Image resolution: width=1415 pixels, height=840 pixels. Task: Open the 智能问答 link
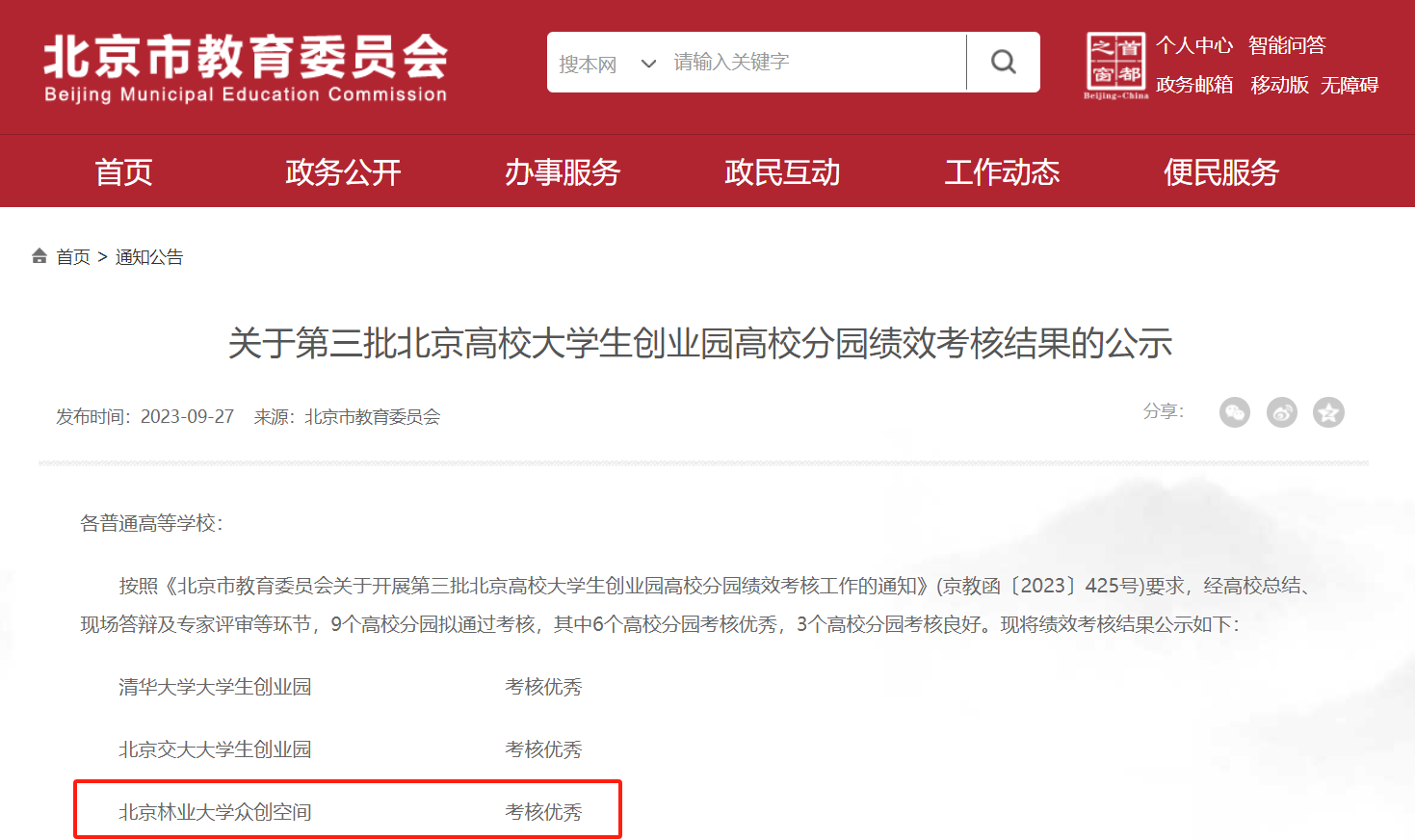(x=1287, y=45)
